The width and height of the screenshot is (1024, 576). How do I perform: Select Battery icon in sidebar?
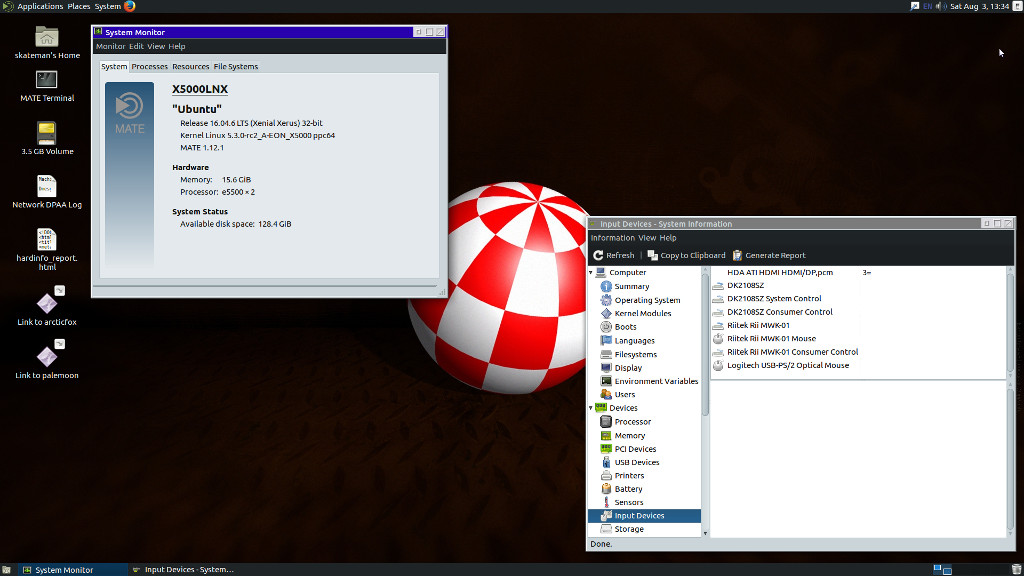[606, 489]
